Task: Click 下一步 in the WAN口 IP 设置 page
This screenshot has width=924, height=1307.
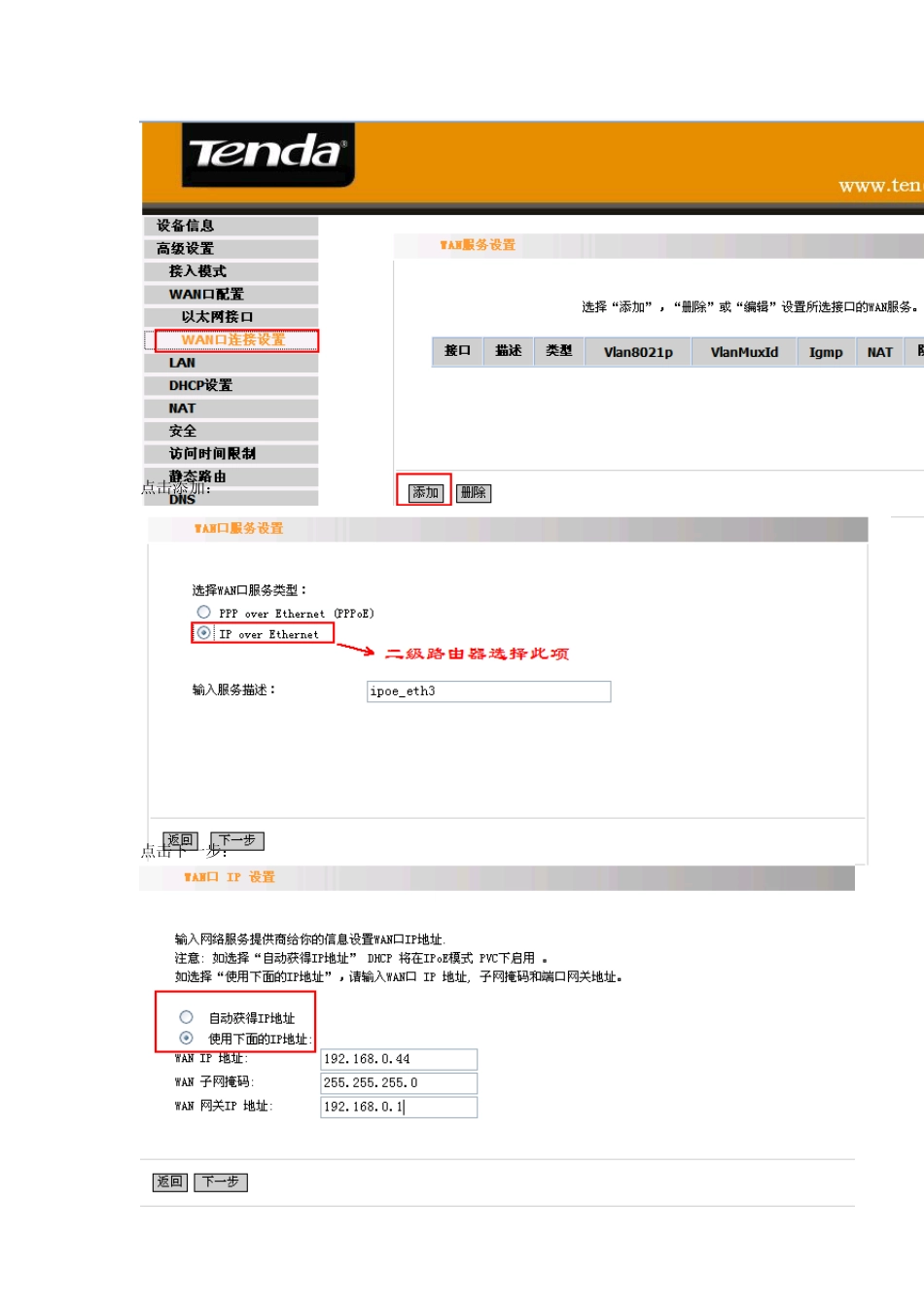Action: [221, 1183]
